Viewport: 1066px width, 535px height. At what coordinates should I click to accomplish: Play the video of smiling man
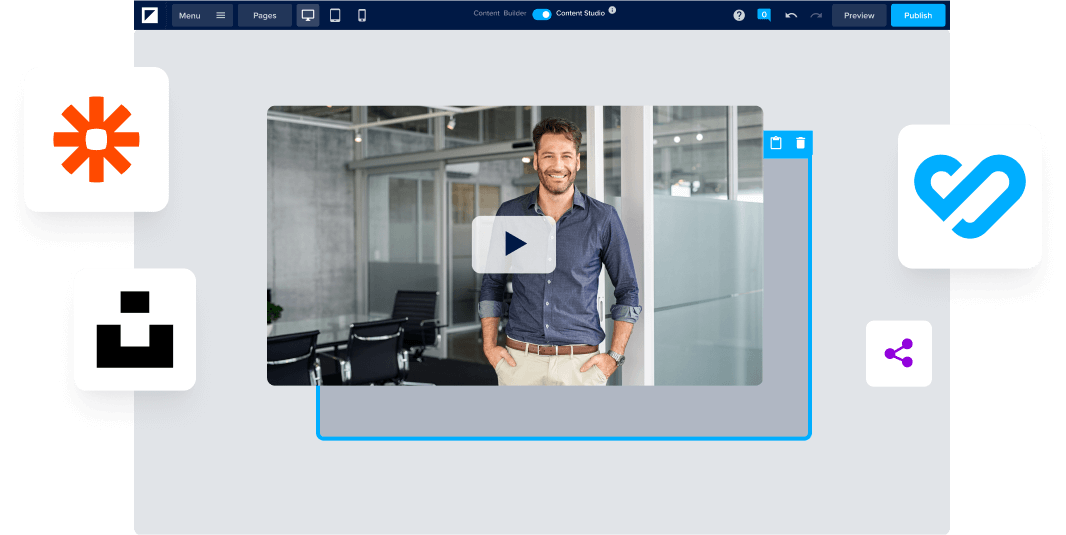[514, 244]
